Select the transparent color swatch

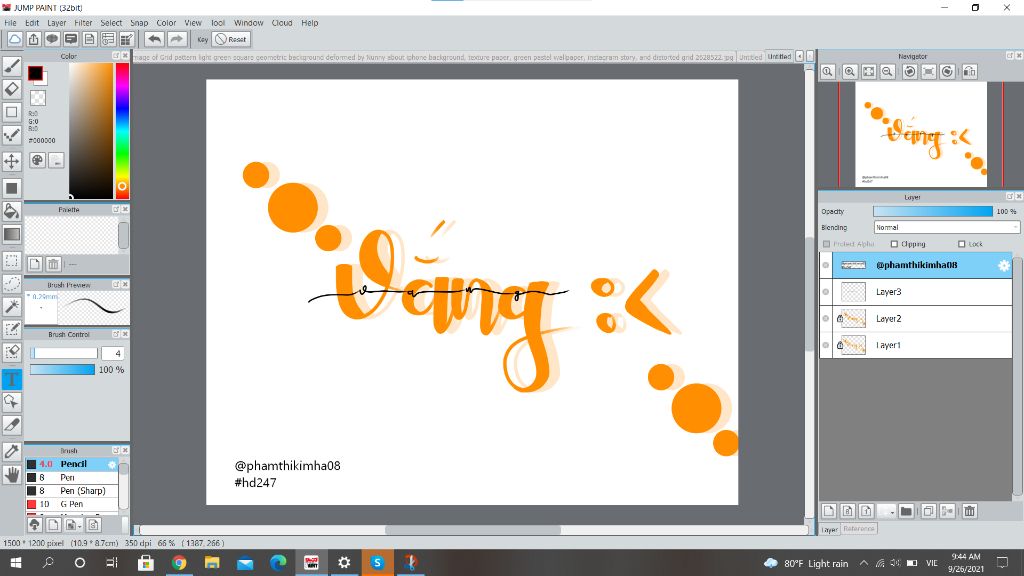[39, 98]
